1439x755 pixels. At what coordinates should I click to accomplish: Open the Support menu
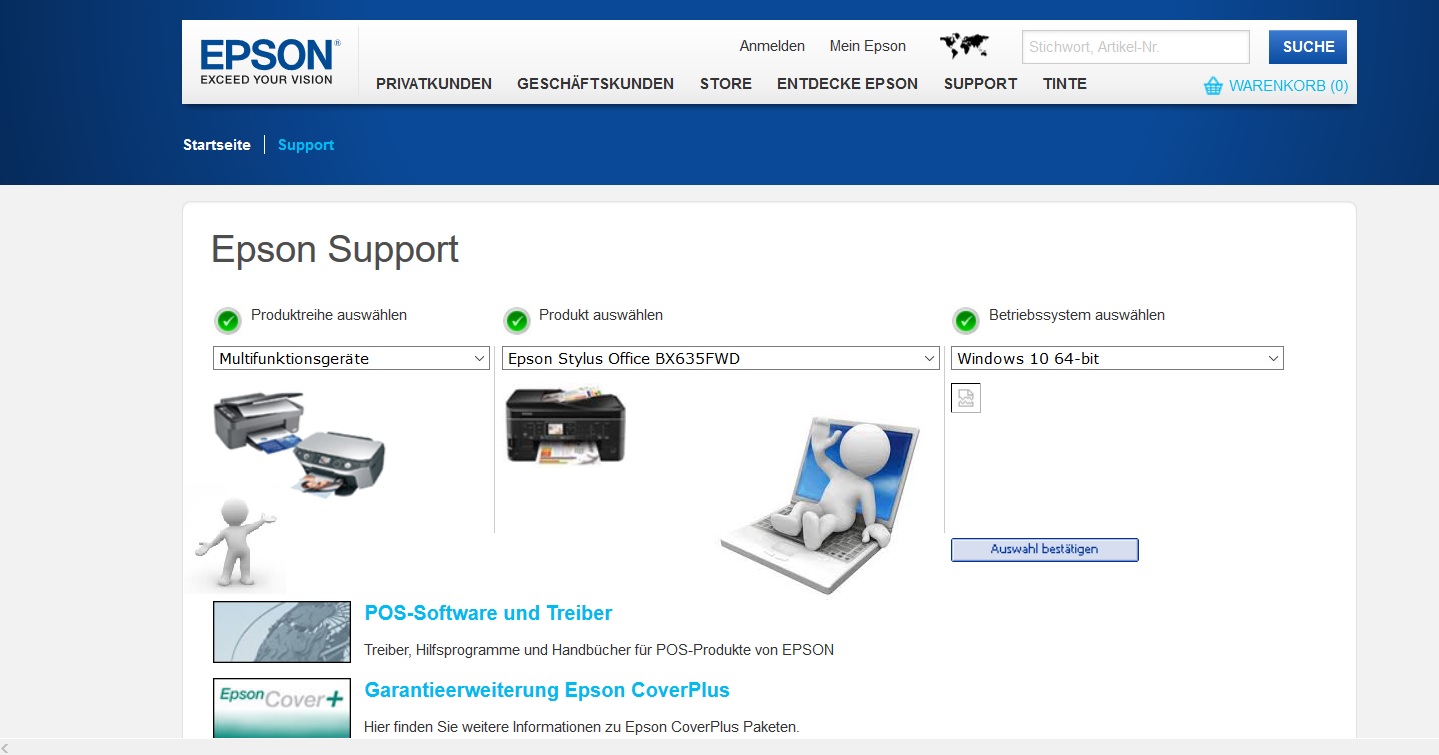980,84
